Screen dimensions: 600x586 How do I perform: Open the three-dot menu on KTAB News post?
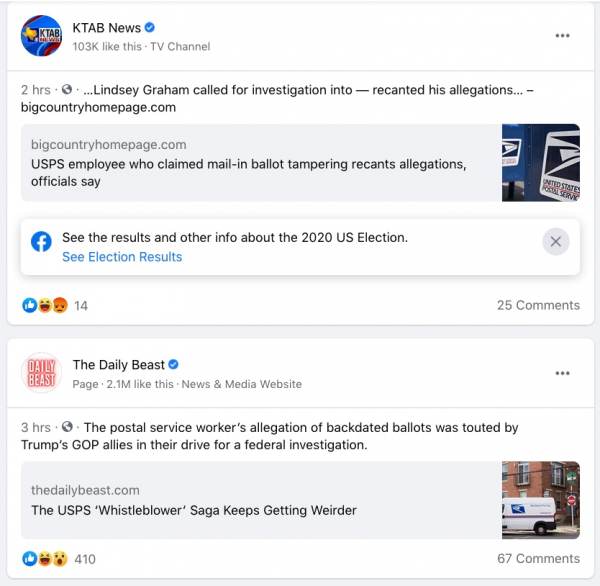(x=562, y=36)
